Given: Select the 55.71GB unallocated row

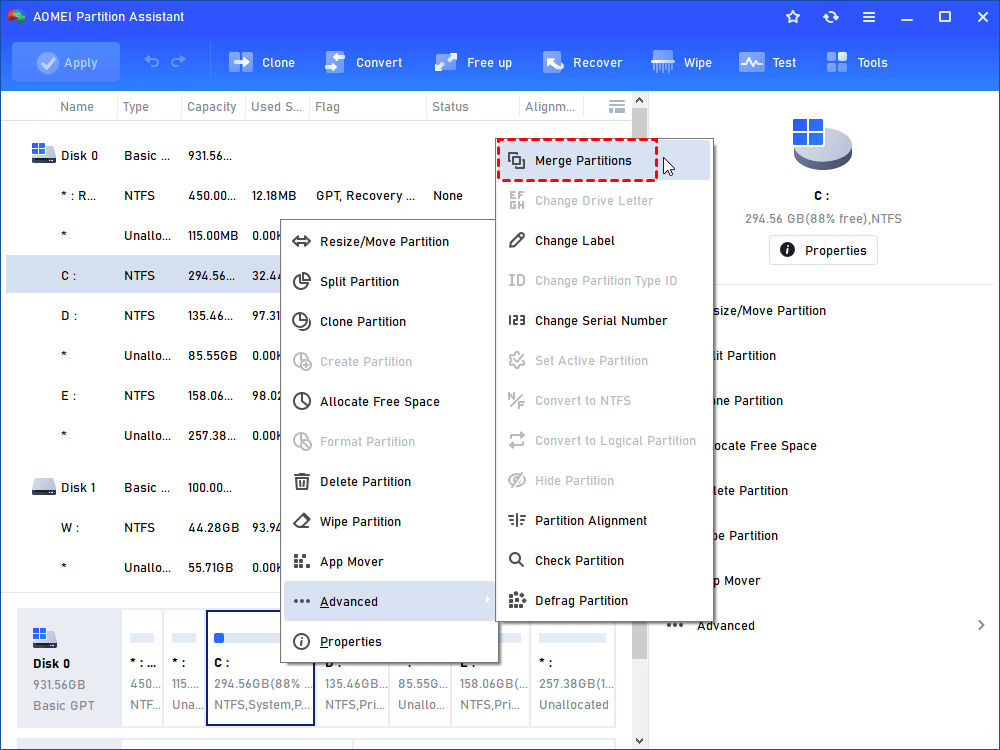Looking at the screenshot, I should pyautogui.click(x=143, y=568).
